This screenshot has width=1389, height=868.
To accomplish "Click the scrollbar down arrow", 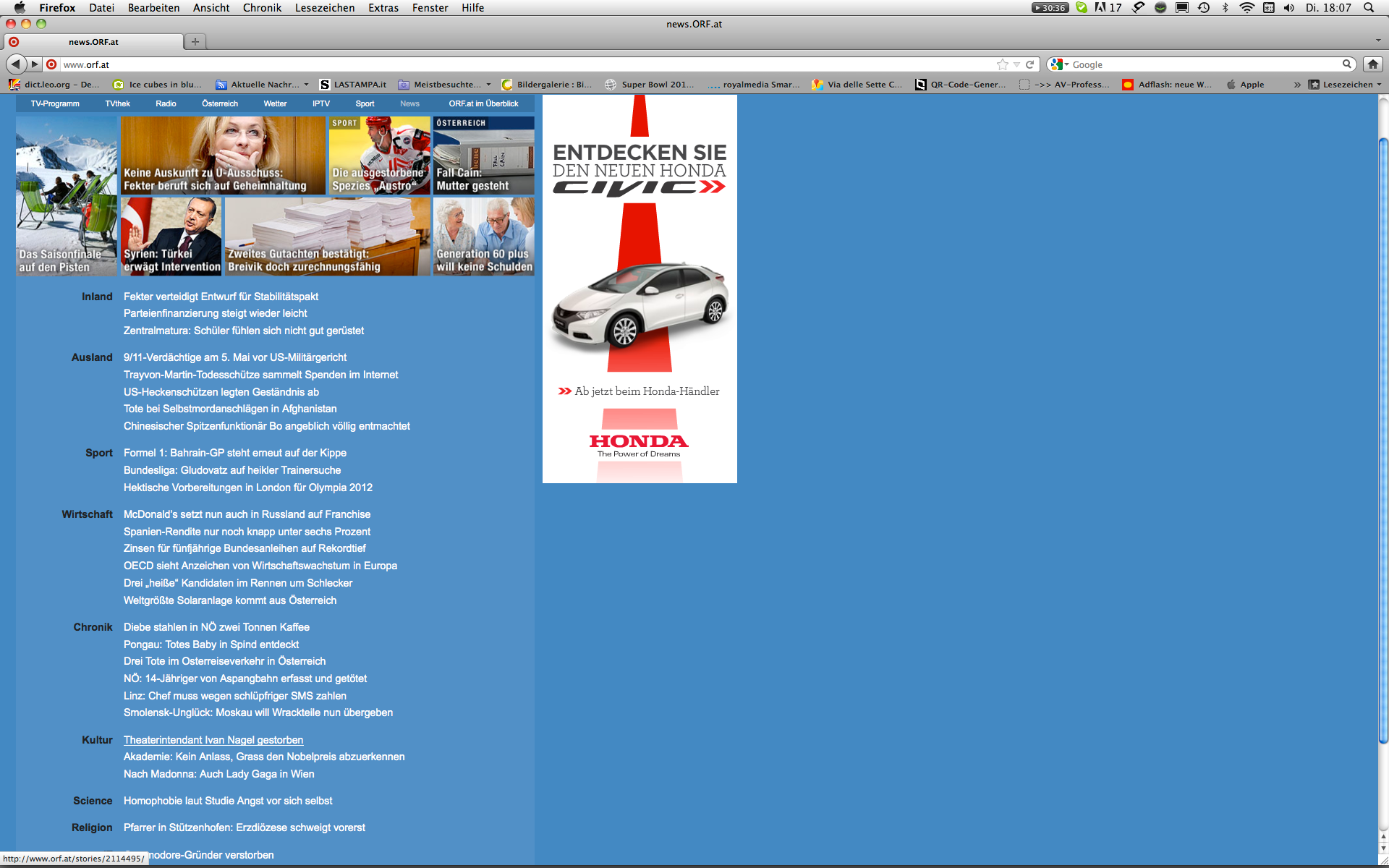I will (x=1383, y=848).
